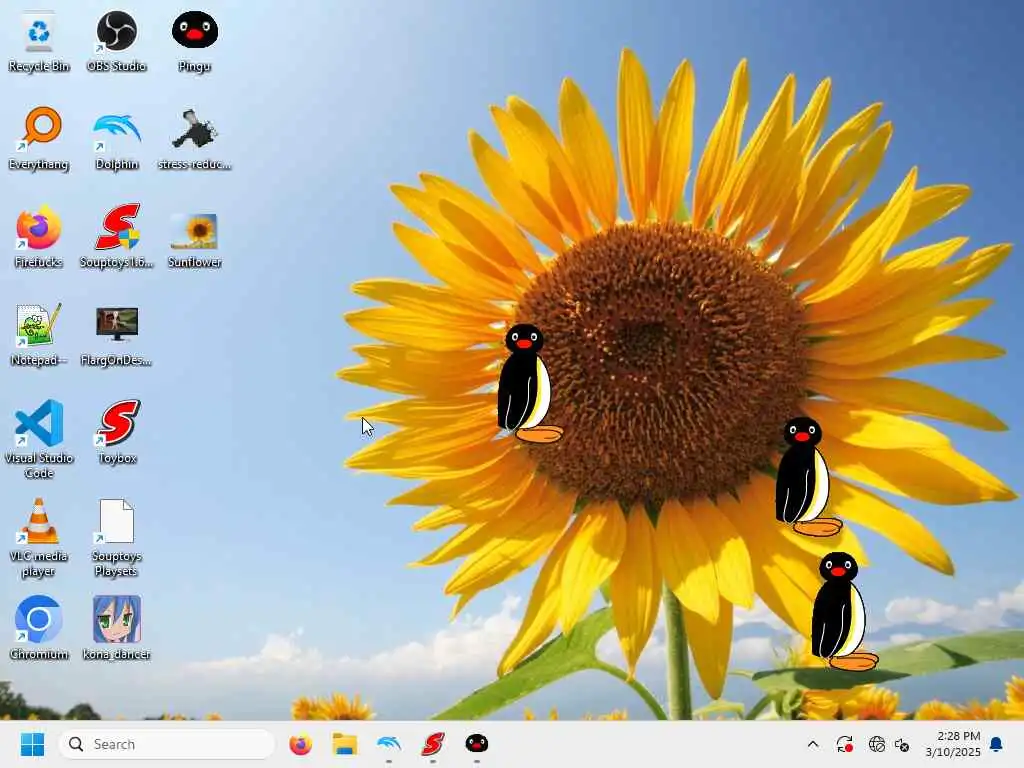Open the Windows Start menu
This screenshot has height=768, width=1024.
click(x=32, y=744)
